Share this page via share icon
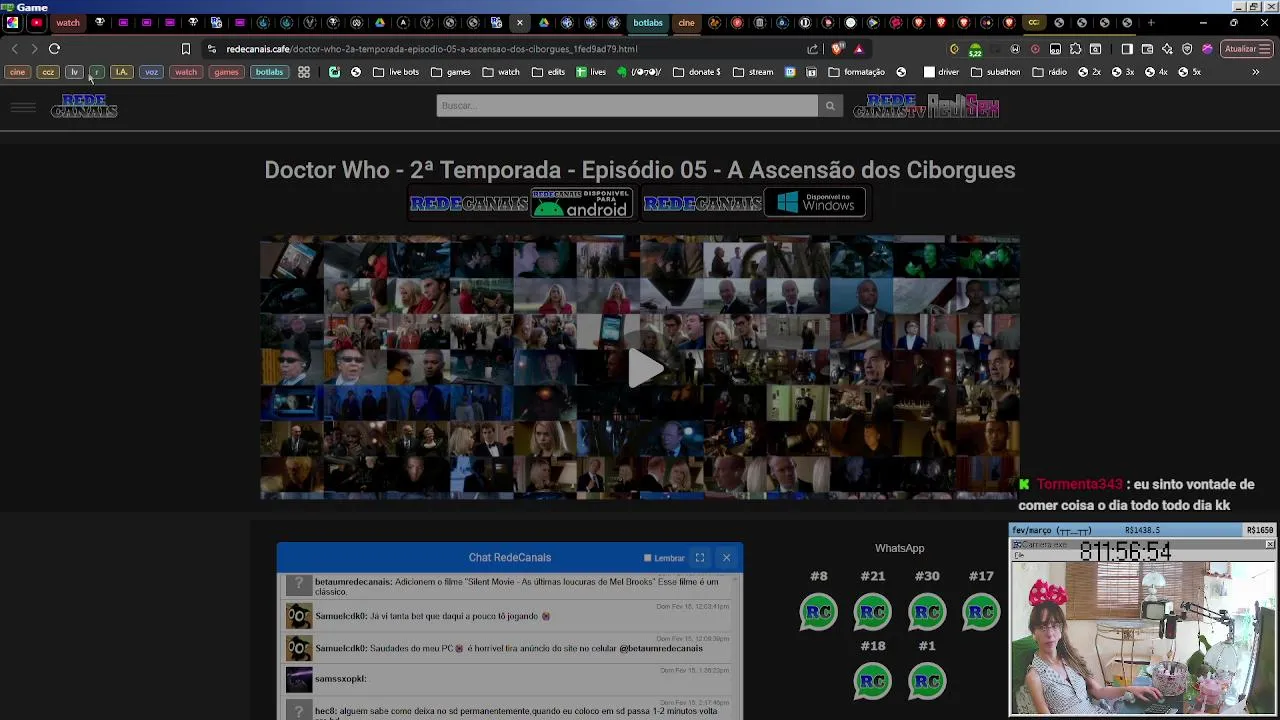Image resolution: width=1280 pixels, height=720 pixels. click(813, 48)
